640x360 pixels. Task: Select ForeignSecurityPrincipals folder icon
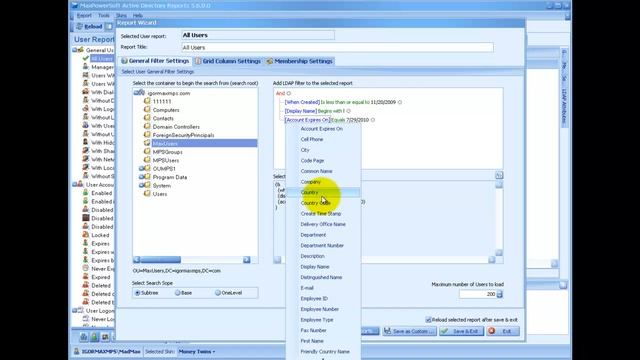point(147,135)
